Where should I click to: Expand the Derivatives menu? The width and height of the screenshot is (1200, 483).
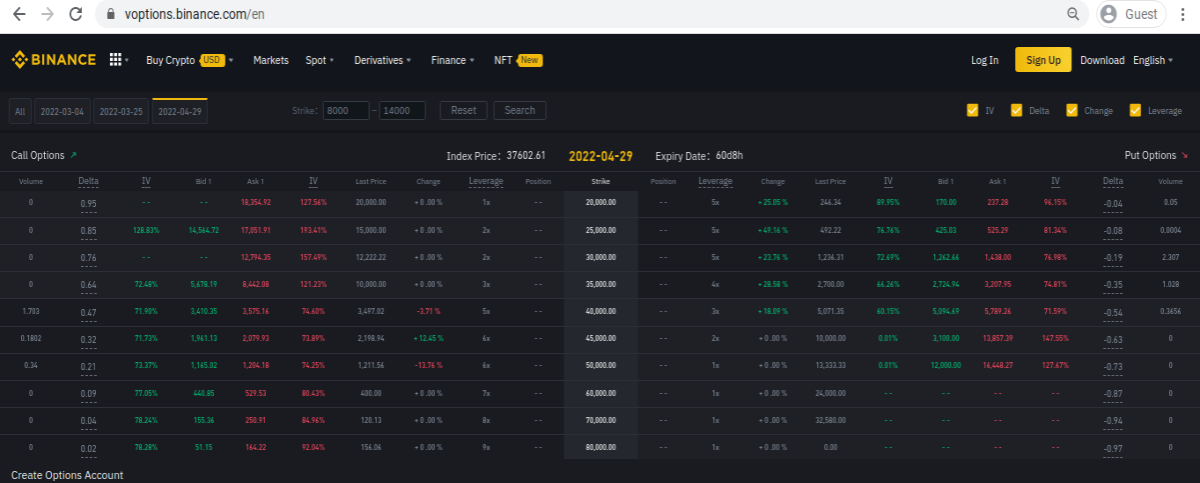pos(382,60)
